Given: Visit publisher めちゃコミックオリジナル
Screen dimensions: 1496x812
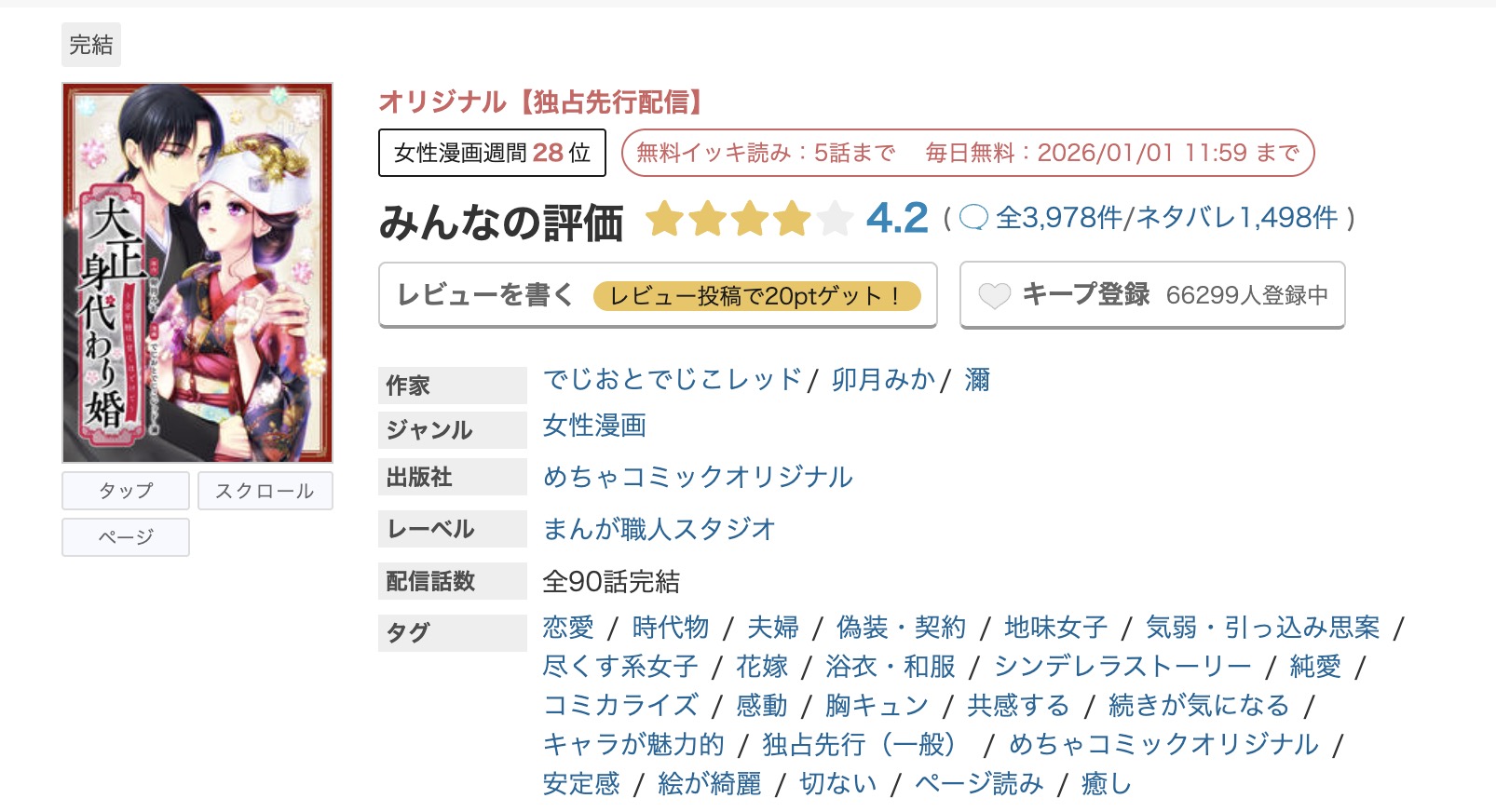Looking at the screenshot, I should click(x=697, y=477).
